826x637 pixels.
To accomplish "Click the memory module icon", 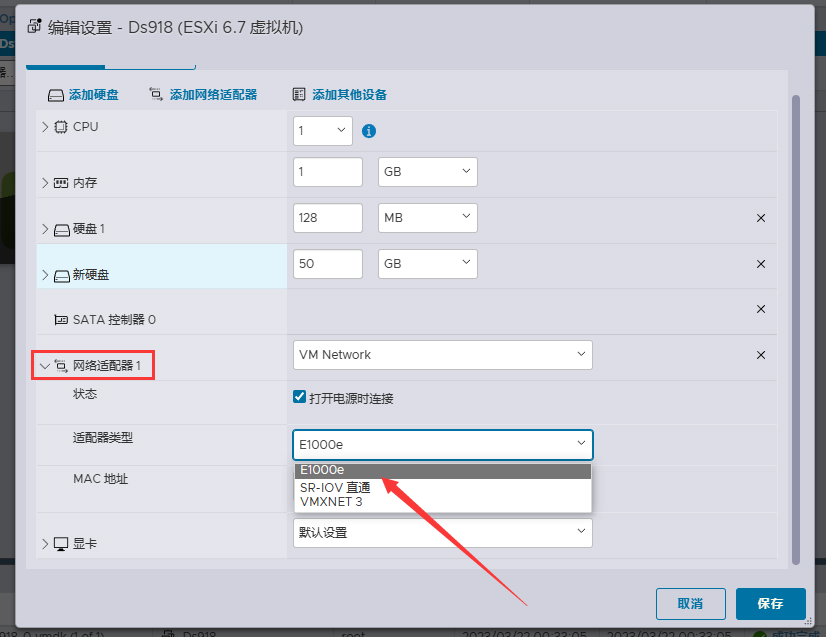I will coord(61,183).
